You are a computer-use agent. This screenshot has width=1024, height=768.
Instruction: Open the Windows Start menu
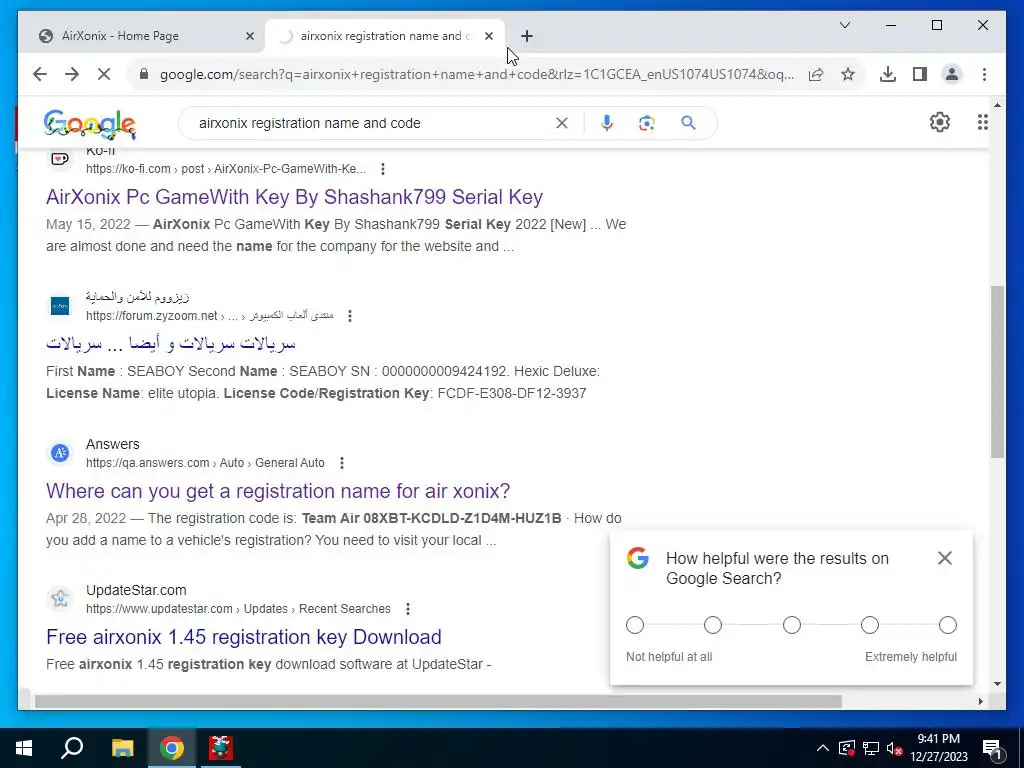24,748
